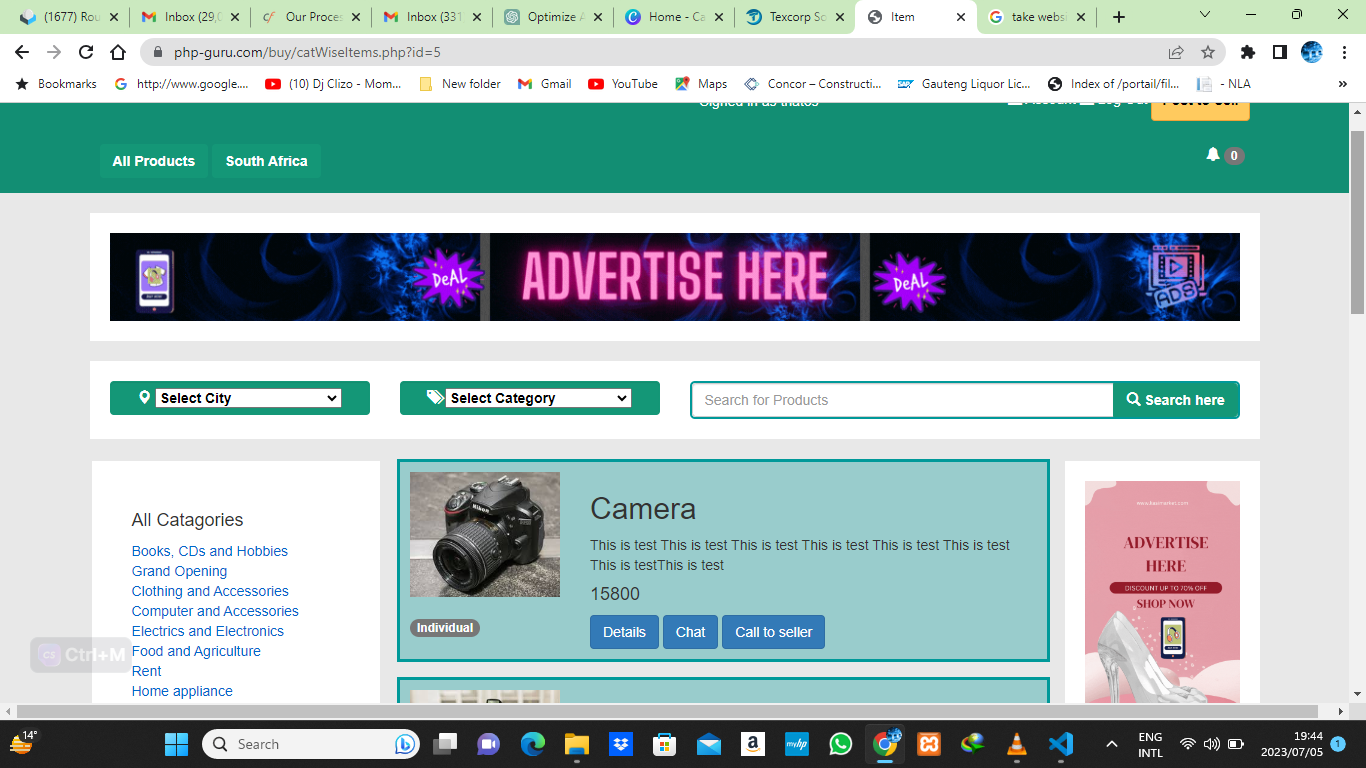
Task: Open XAMPP from the taskbar
Action: coord(928,744)
